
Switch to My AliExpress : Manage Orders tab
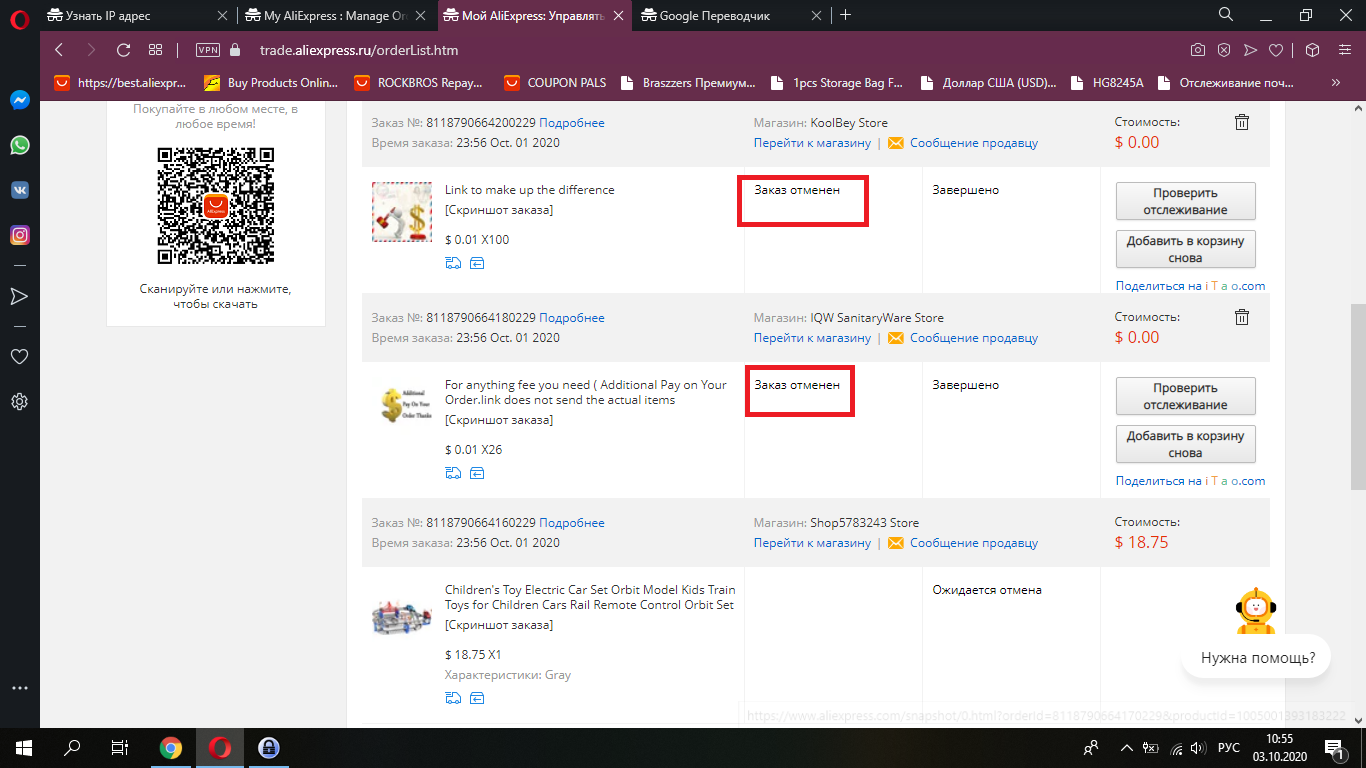tap(336, 15)
